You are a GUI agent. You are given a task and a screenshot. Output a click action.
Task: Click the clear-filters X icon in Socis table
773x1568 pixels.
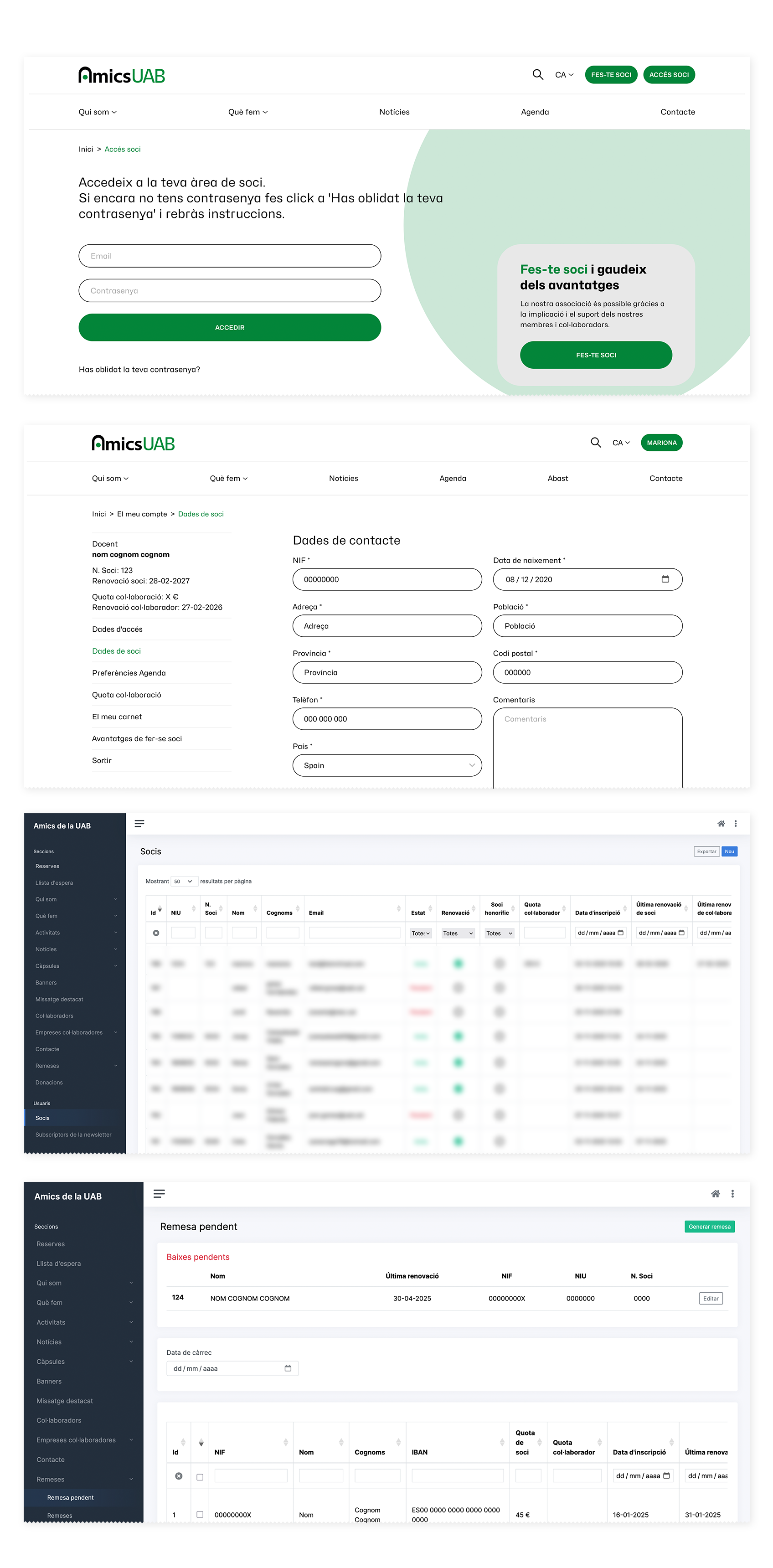156,933
